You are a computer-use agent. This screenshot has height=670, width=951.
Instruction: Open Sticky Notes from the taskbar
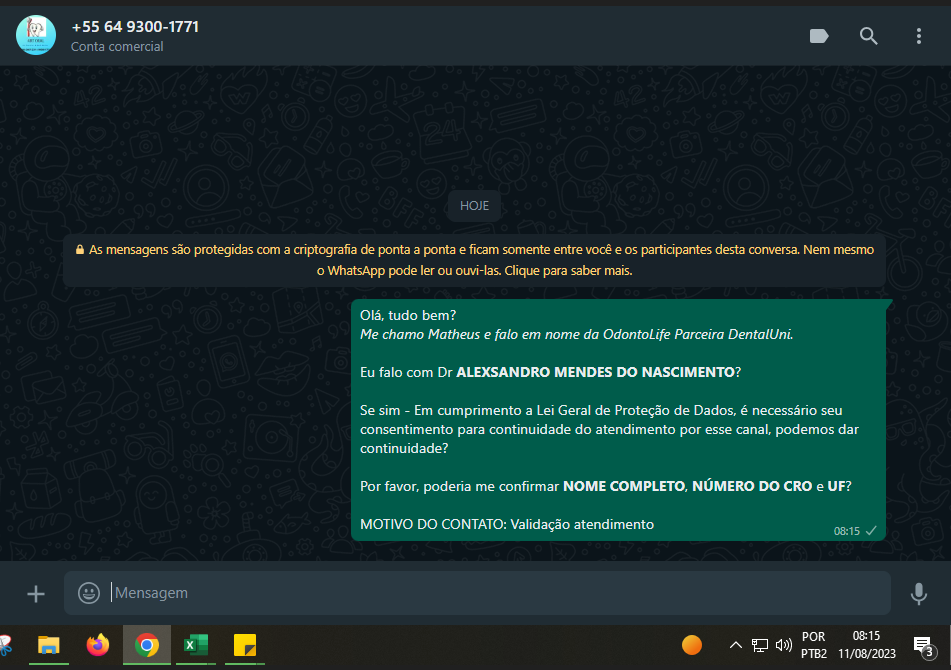(245, 645)
